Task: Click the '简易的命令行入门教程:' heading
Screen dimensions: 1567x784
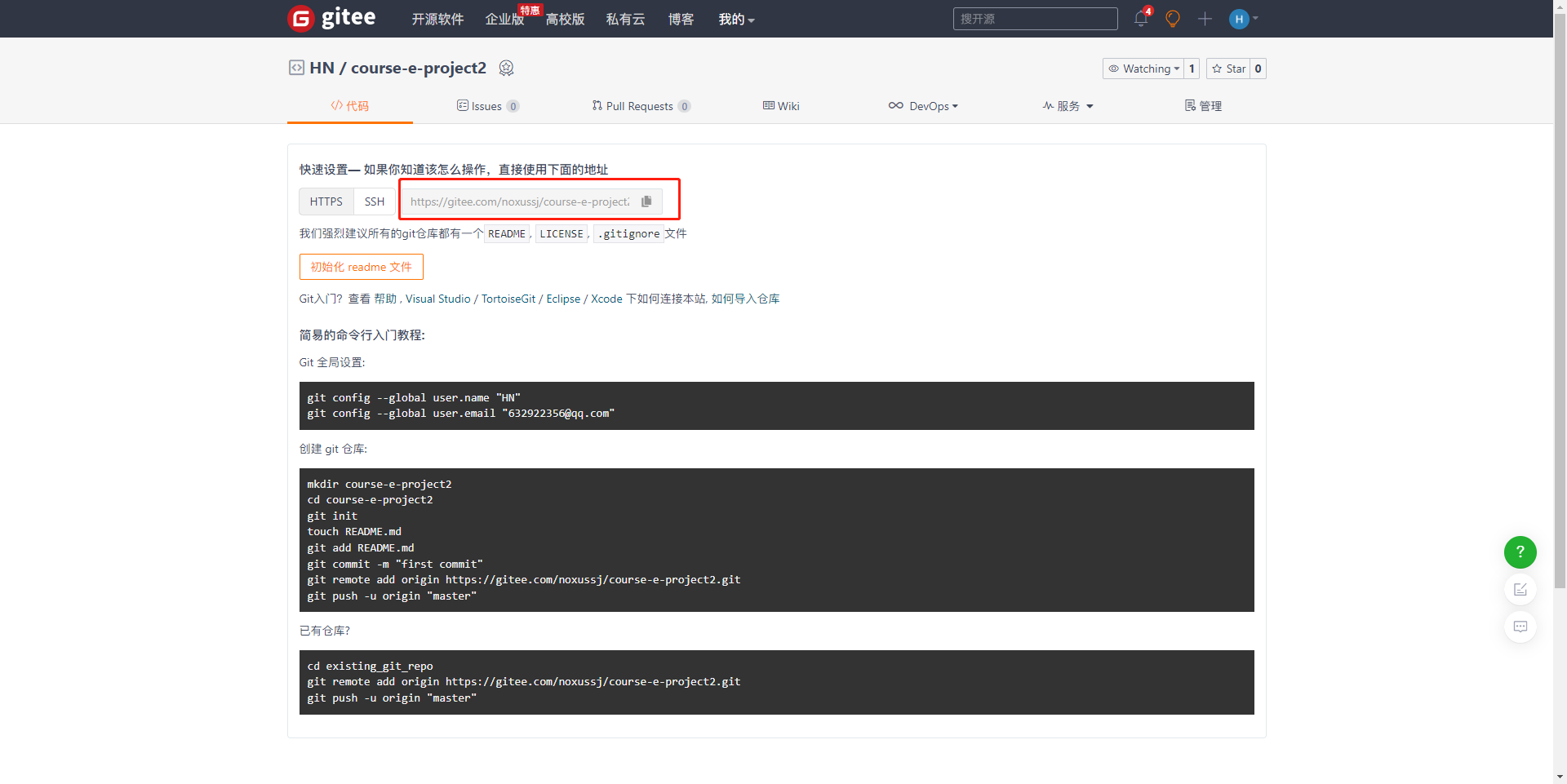Action: pos(362,335)
